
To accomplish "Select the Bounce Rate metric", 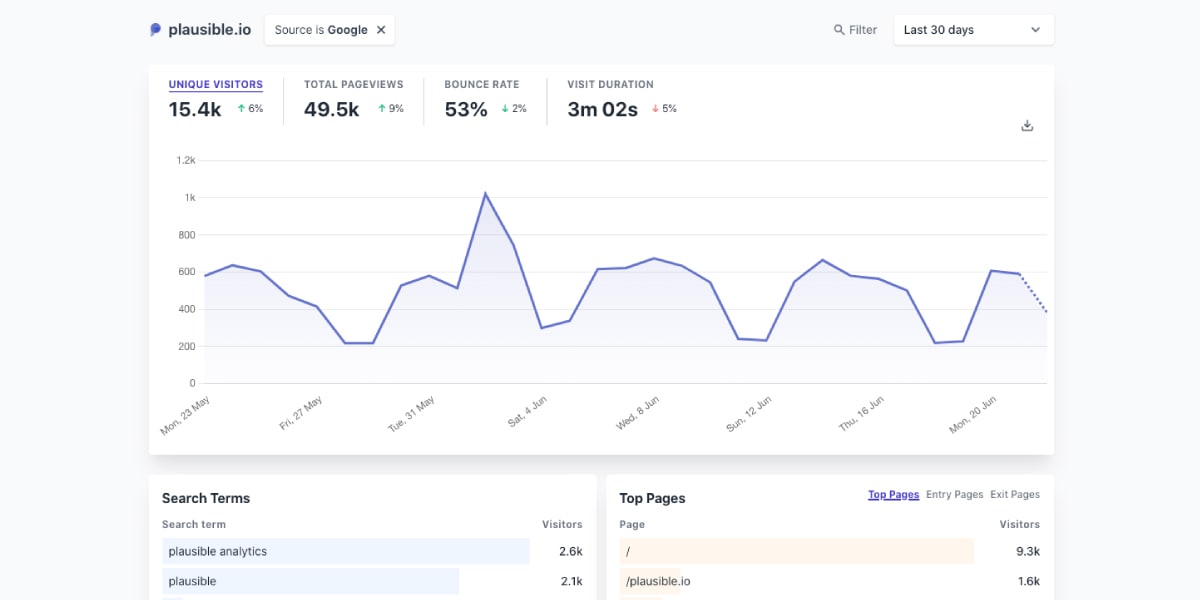I will point(482,85).
